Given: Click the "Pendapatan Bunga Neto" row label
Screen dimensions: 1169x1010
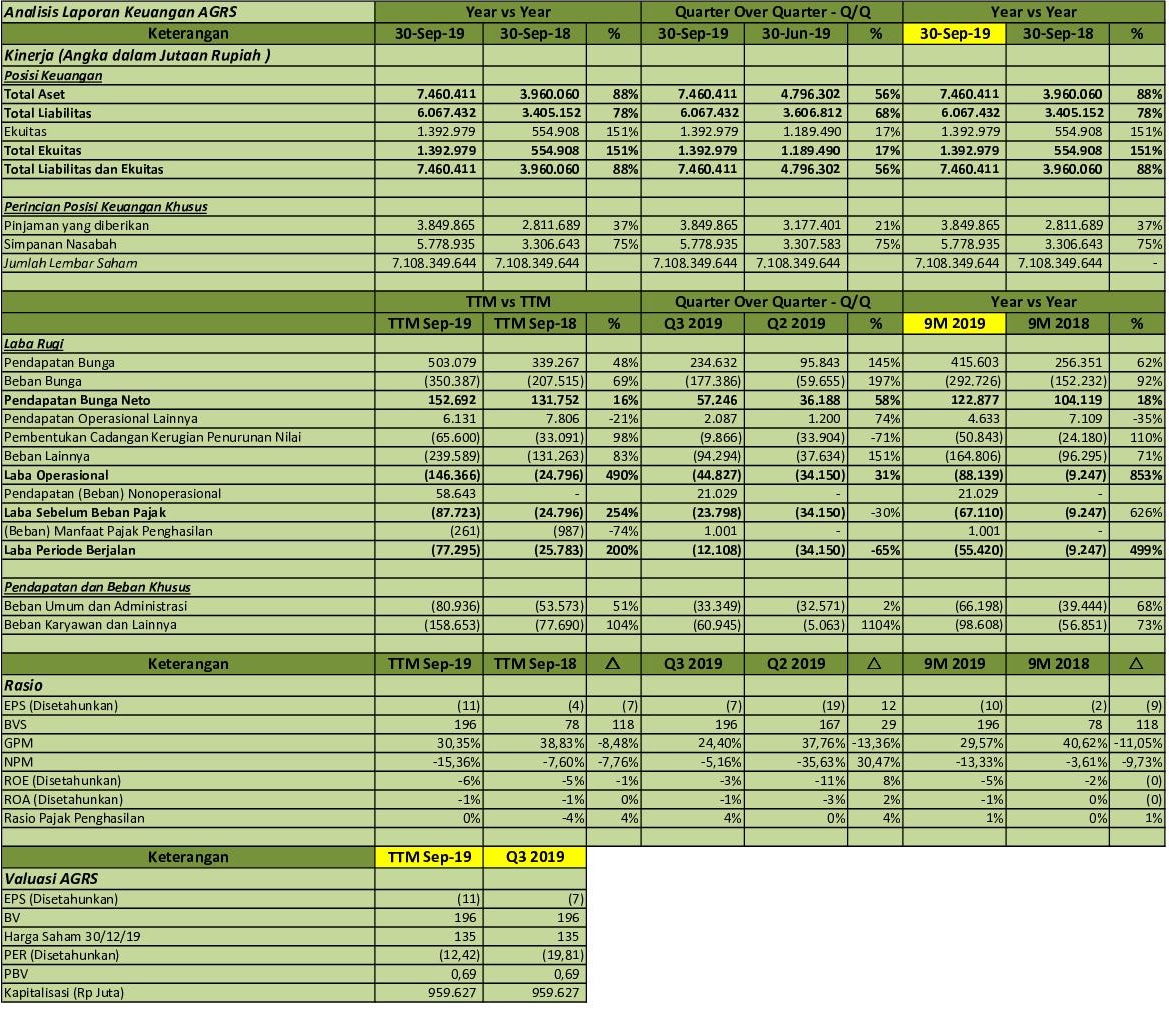Looking at the screenshot, I should 77,400.
